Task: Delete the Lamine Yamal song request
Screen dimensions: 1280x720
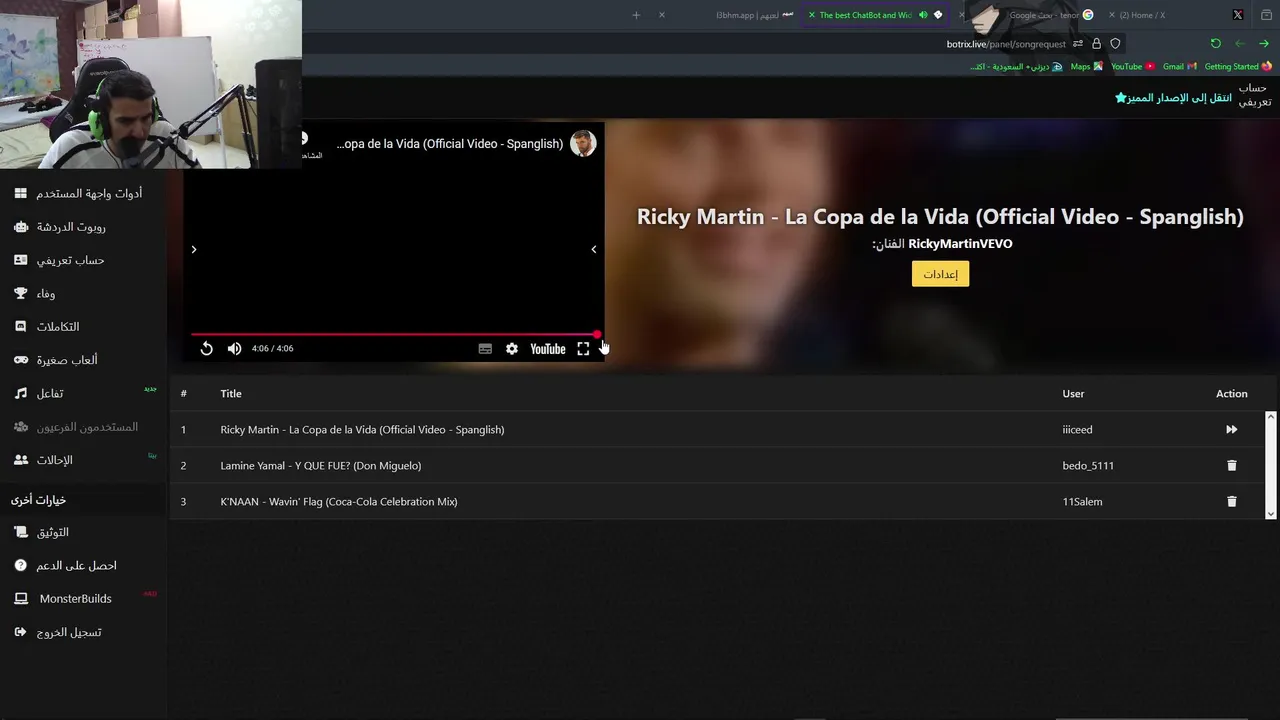Action: pos(1232,466)
